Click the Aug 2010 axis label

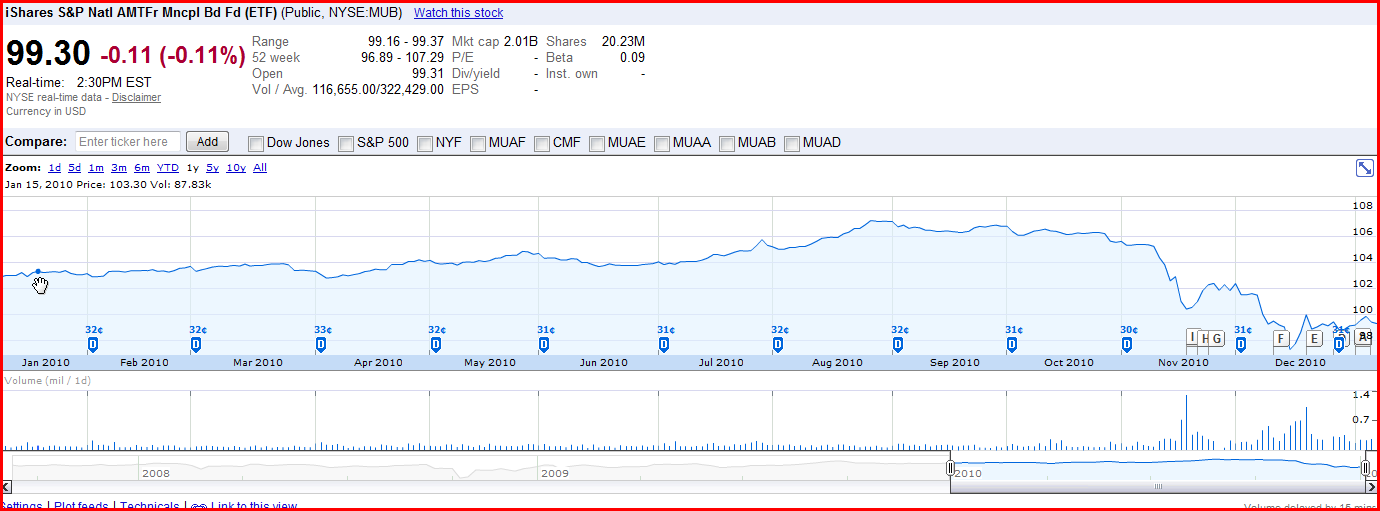click(837, 363)
